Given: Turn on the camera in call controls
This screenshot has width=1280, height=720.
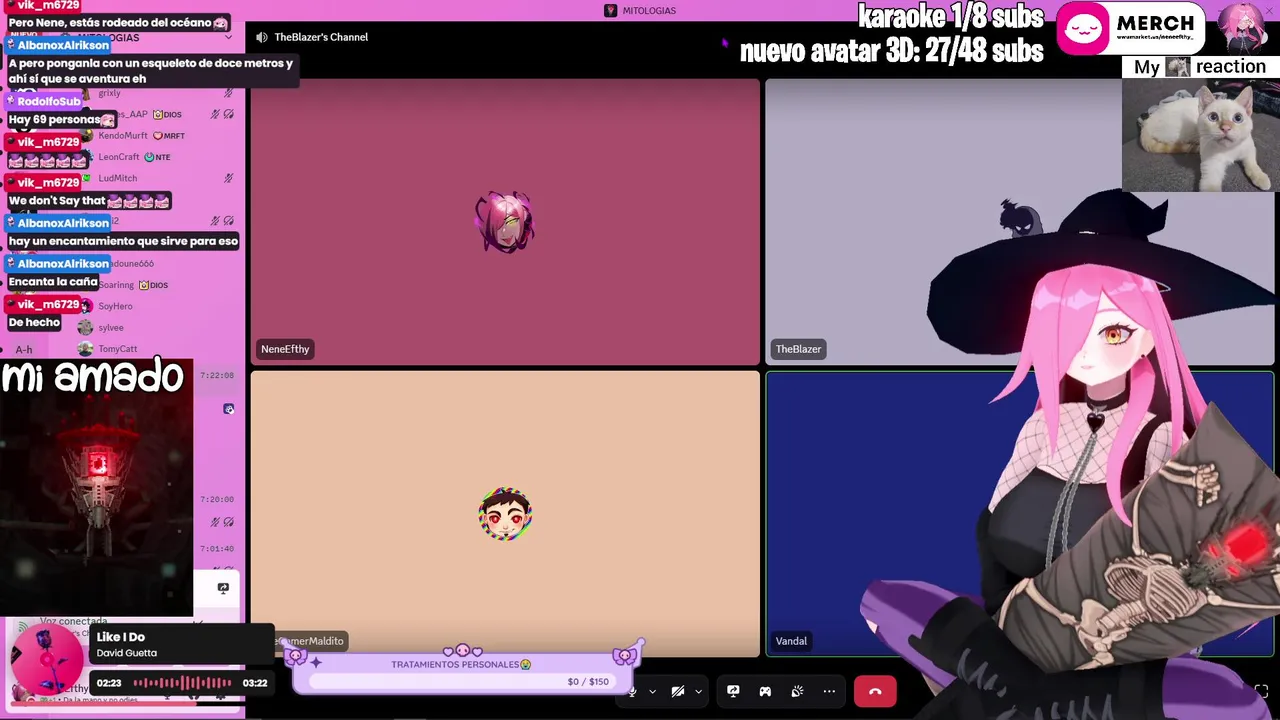Looking at the screenshot, I should pyautogui.click(x=678, y=691).
